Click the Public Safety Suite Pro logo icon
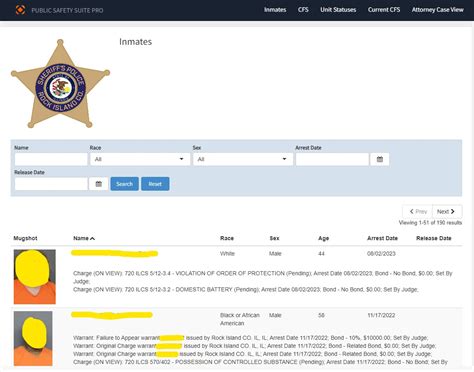The image size is (474, 372). click(x=20, y=10)
